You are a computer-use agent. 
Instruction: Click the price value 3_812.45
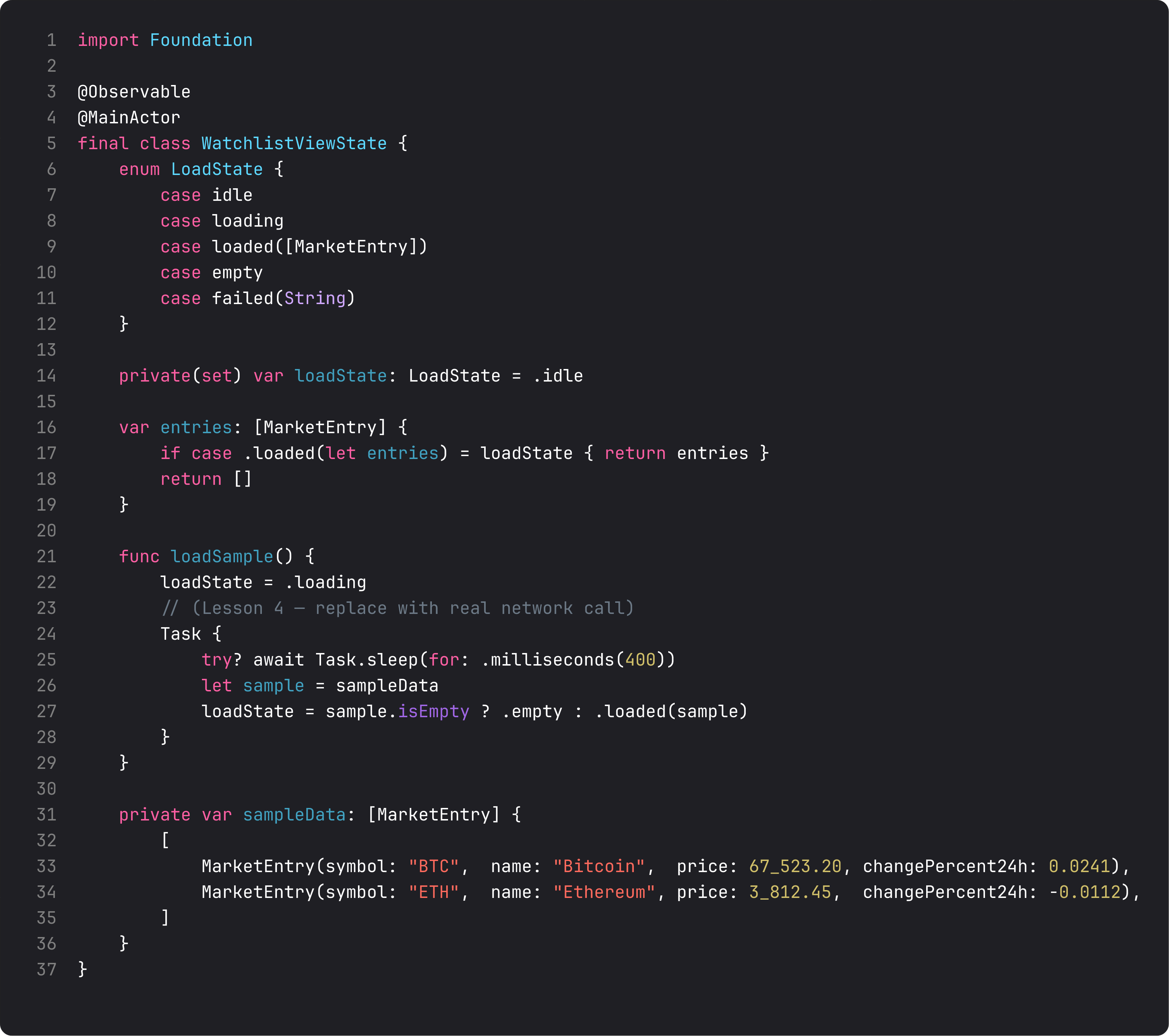pos(790,892)
